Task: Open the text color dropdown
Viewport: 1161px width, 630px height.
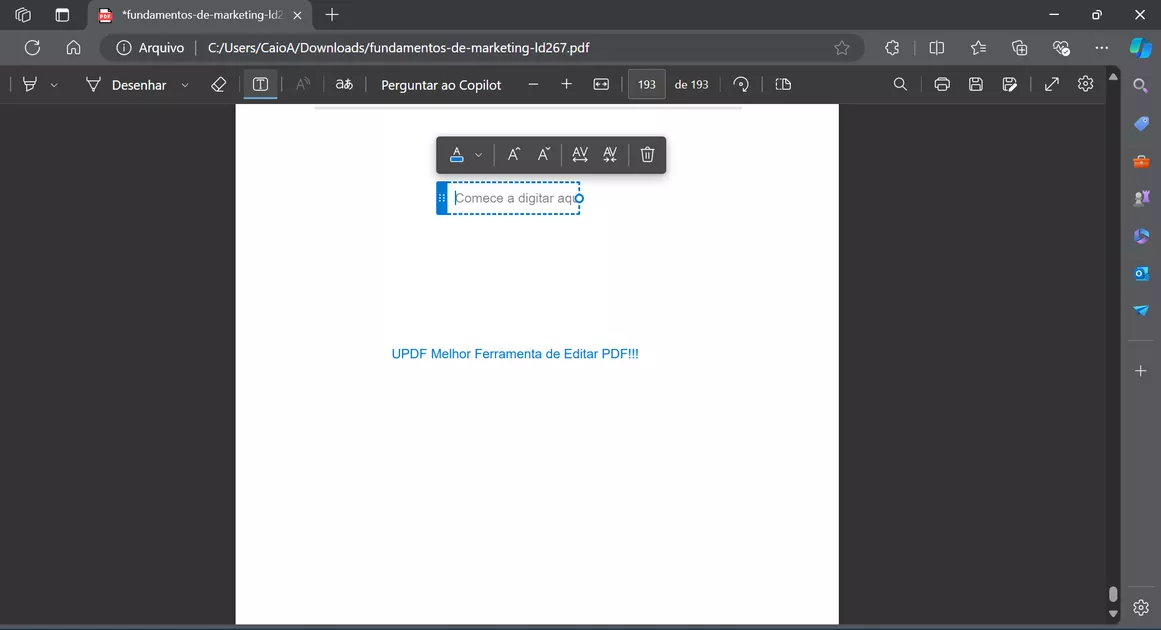Action: click(478, 154)
